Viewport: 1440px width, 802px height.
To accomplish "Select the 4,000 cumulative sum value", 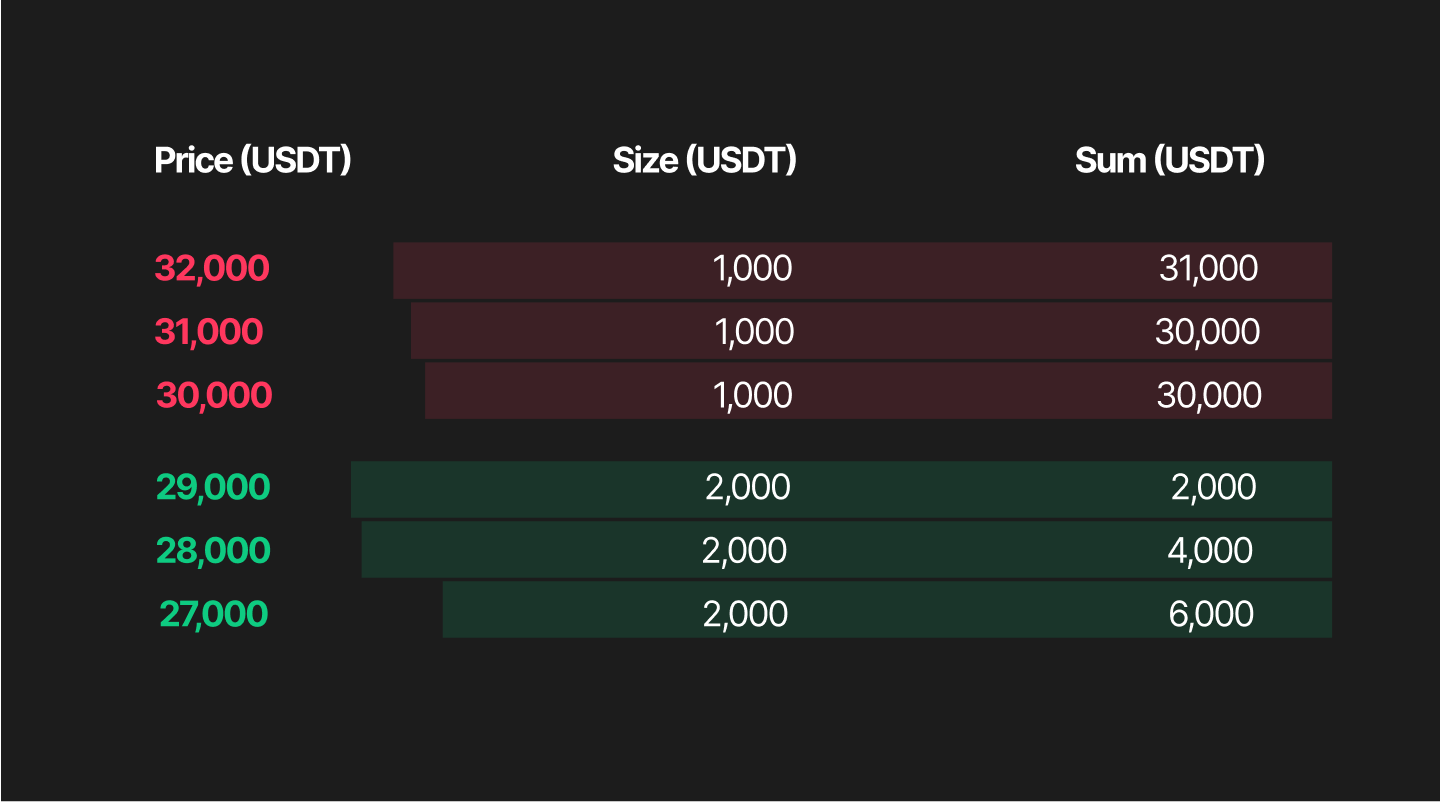I will (x=1210, y=551).
